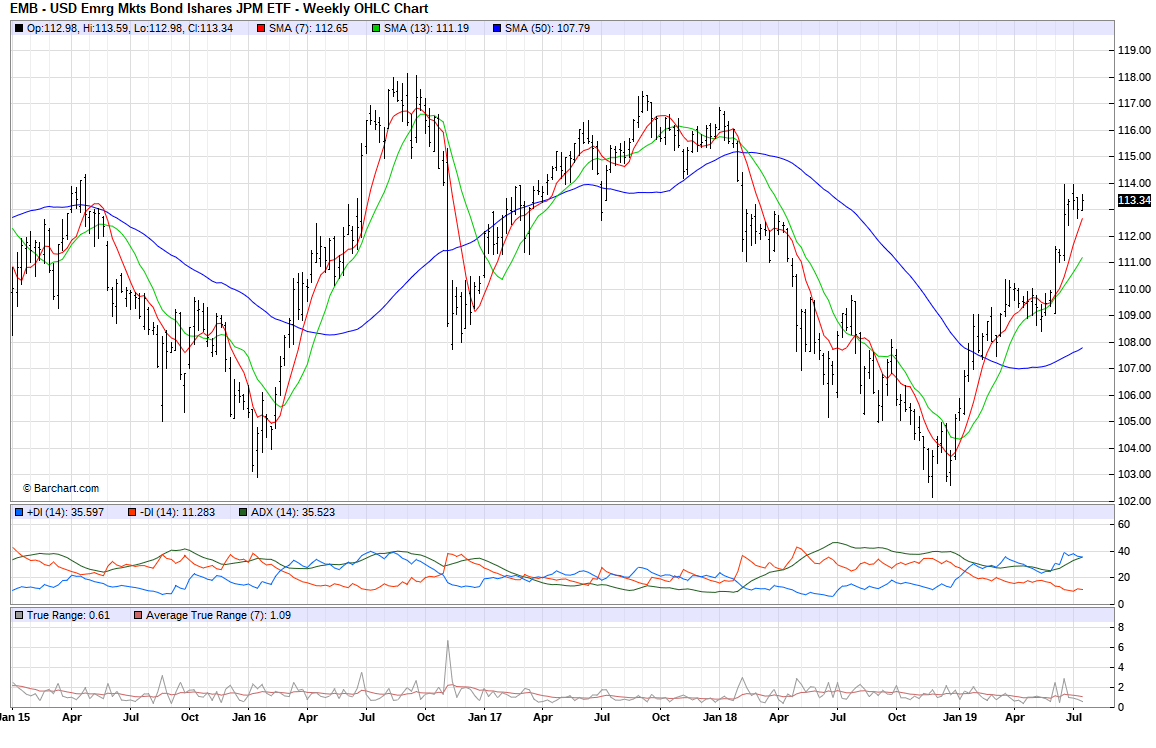Select the green SMA (13) legend swatch
Image resolution: width=1156 pixels, height=748 pixels.
tap(376, 29)
